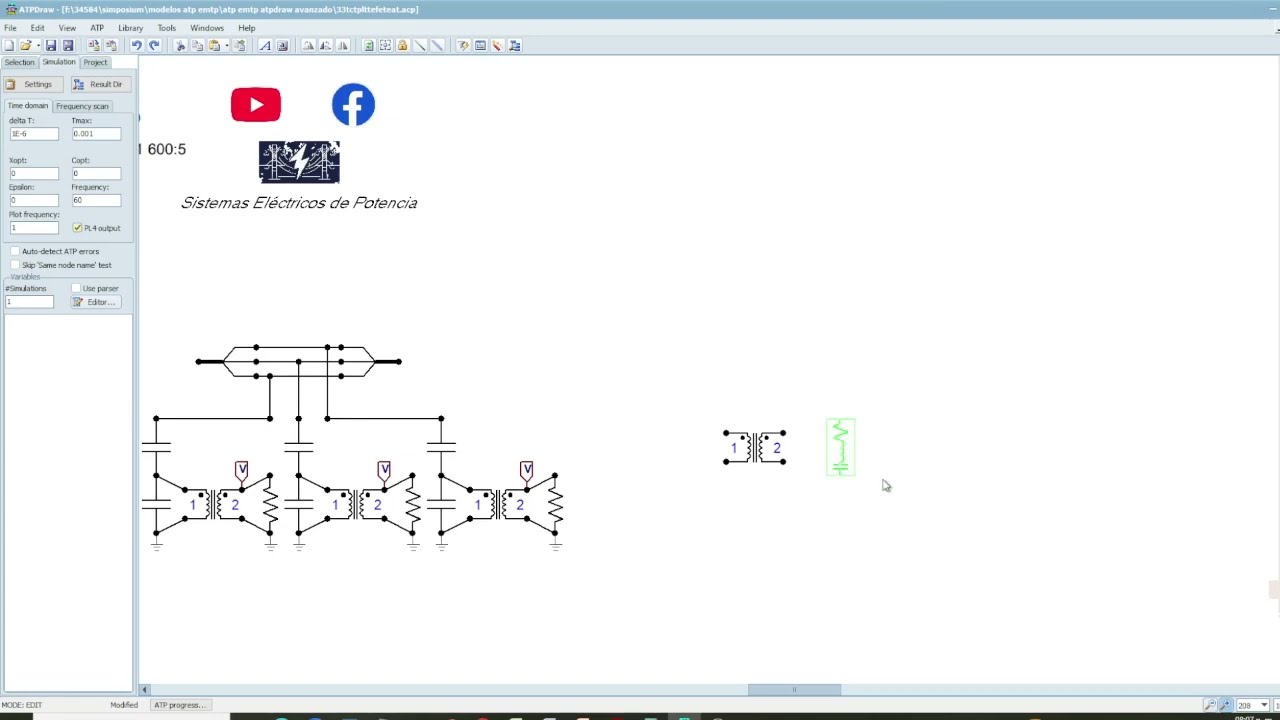Image resolution: width=1280 pixels, height=720 pixels.
Task: Click the Settings button
Action: pyautogui.click(x=33, y=84)
